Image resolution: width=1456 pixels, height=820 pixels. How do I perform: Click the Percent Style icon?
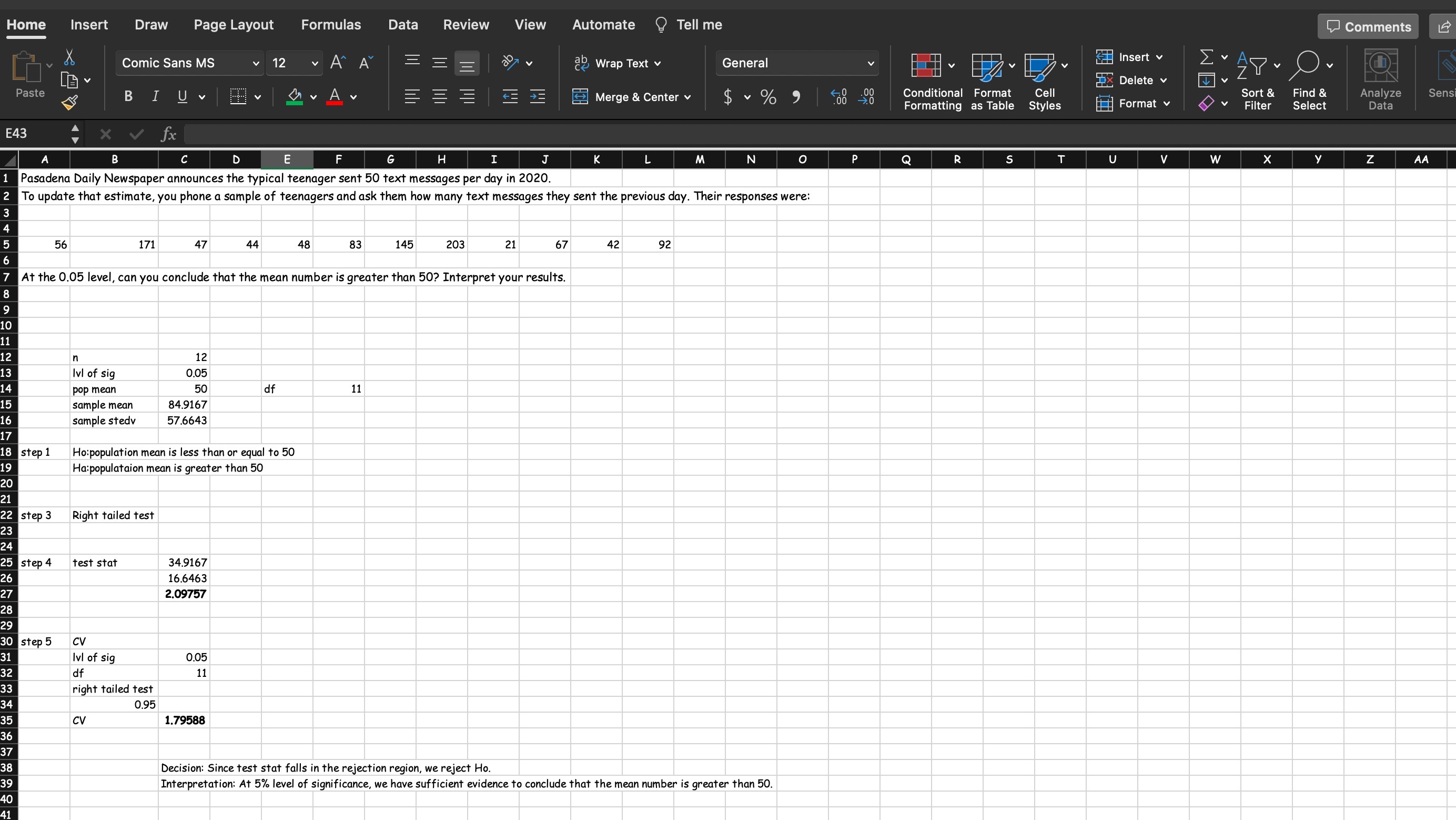tap(767, 97)
